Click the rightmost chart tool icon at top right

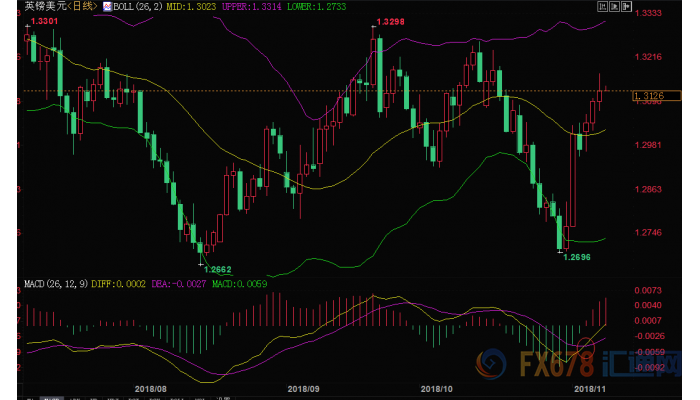tap(627, 5)
